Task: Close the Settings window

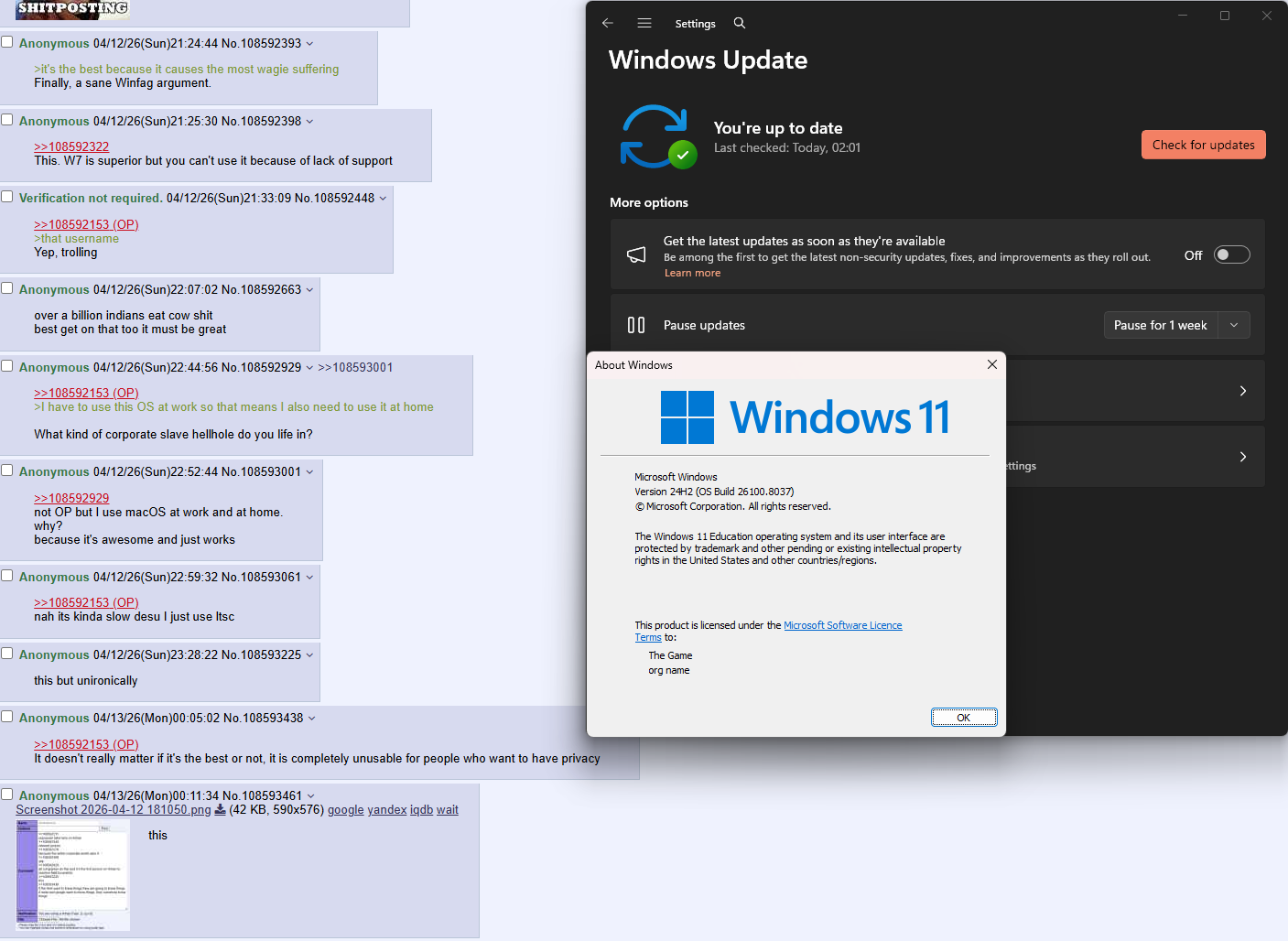Action: click(1267, 16)
